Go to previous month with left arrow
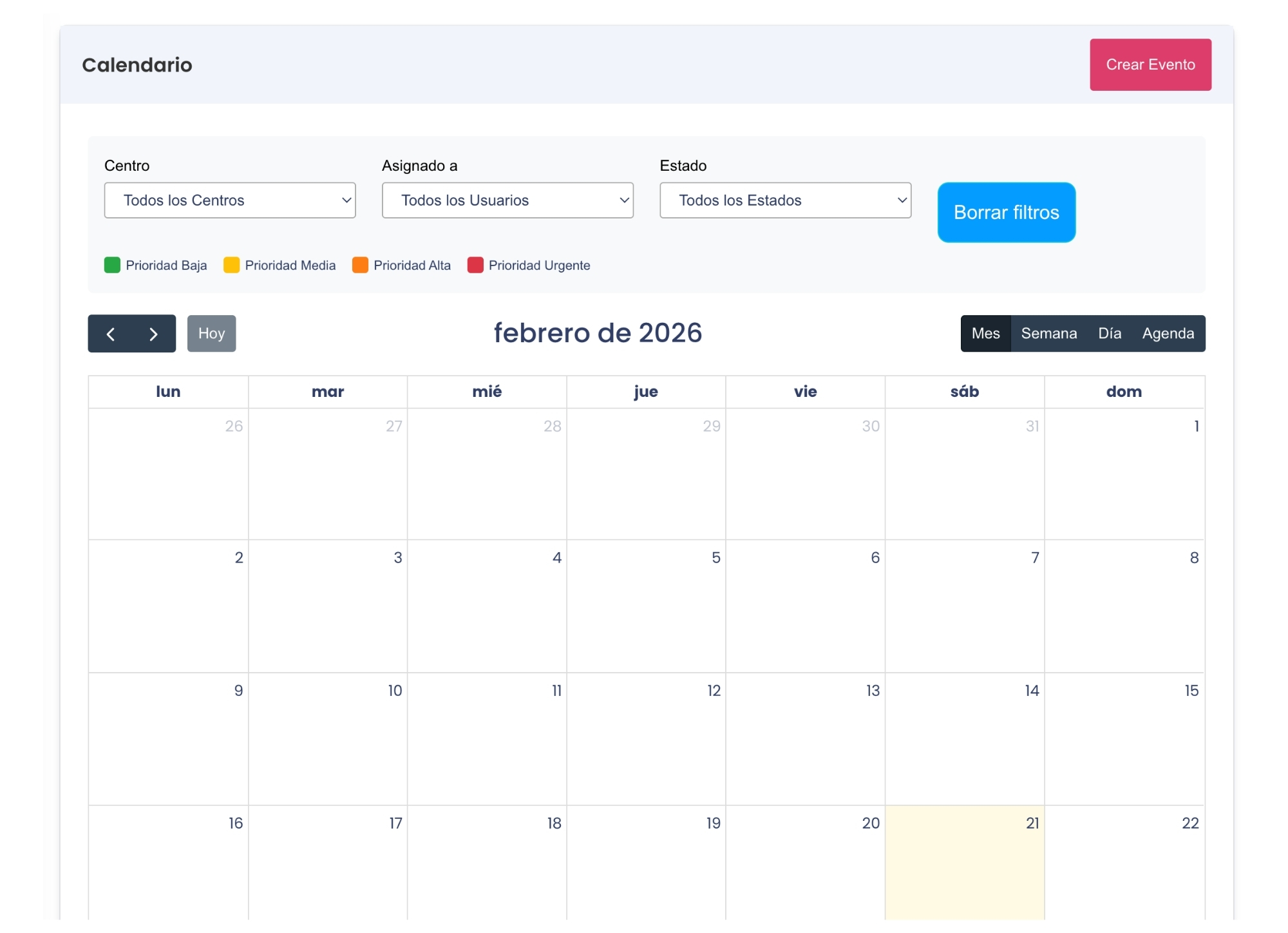 coord(111,334)
